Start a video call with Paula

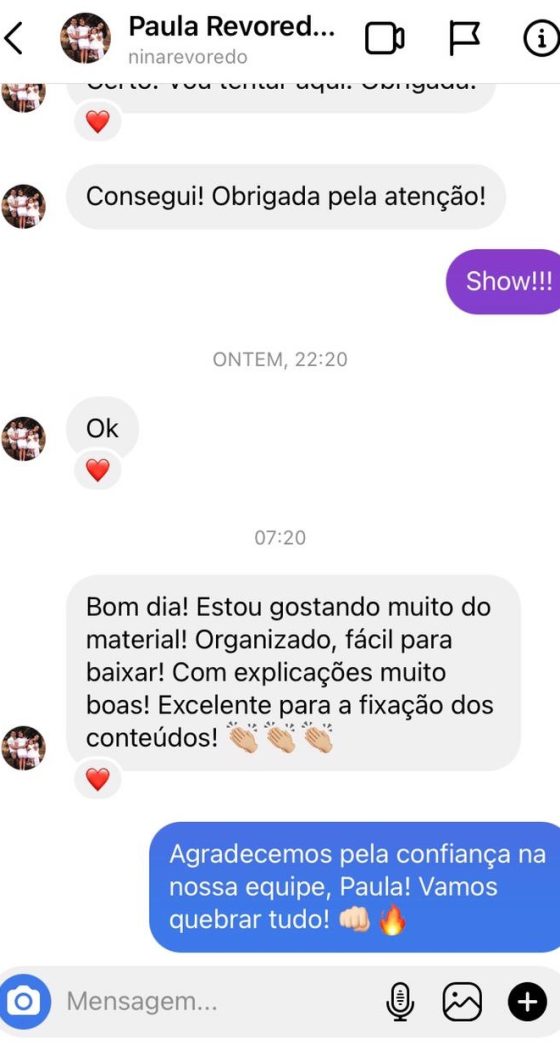[384, 39]
